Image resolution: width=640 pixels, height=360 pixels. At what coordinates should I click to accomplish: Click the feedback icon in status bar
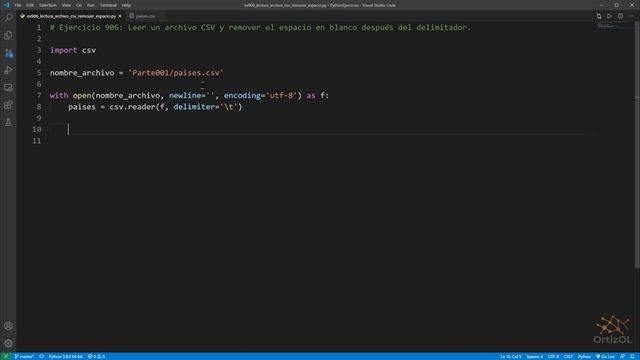tap(622, 356)
